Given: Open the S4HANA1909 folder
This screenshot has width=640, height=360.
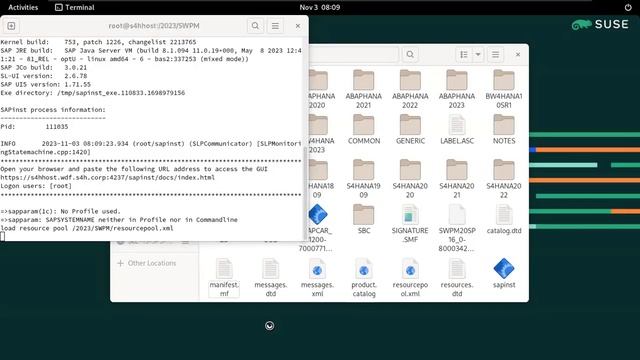Looking at the screenshot, I should click(x=364, y=178).
